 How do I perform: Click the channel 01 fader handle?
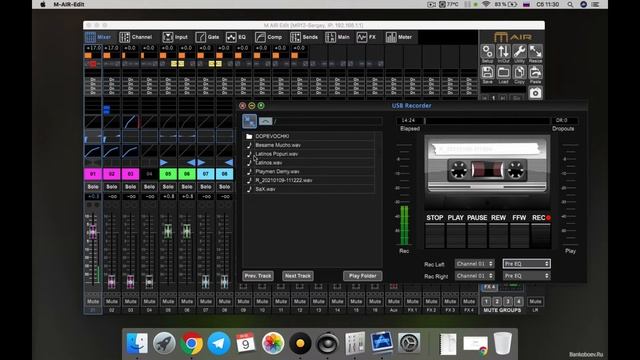[x=93, y=231]
